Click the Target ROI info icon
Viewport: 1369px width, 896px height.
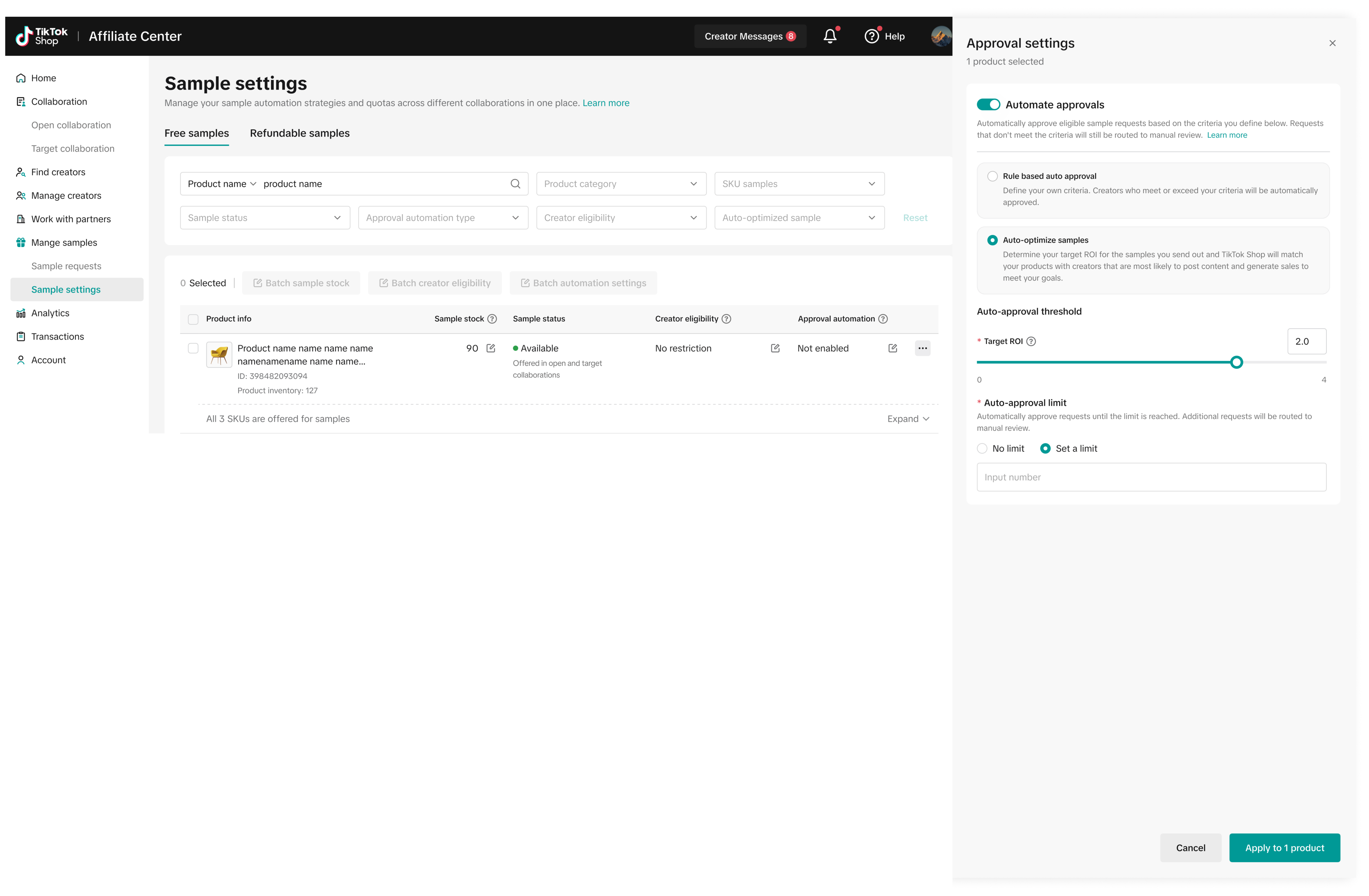click(x=1031, y=342)
